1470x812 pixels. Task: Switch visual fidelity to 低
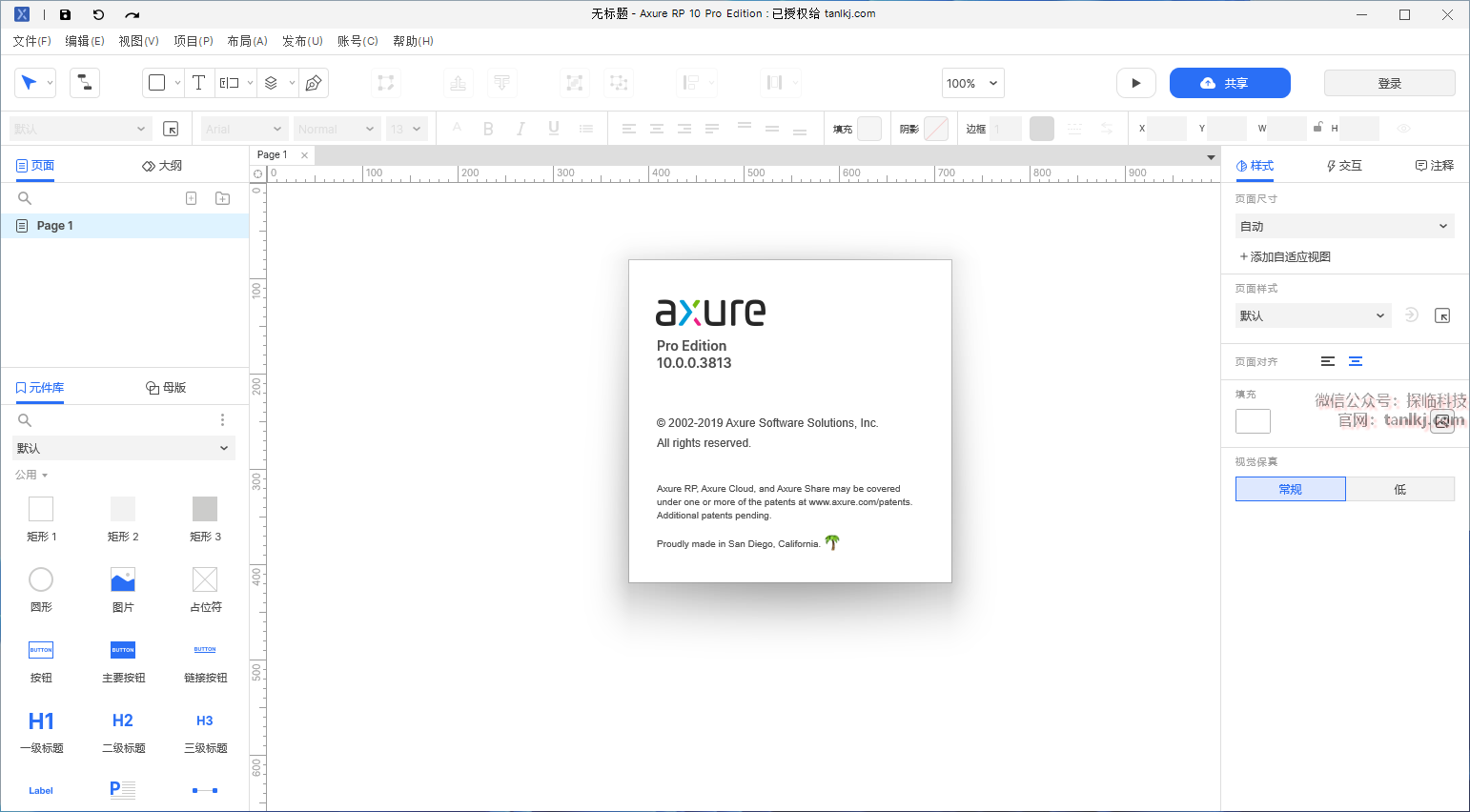pyautogui.click(x=1399, y=489)
